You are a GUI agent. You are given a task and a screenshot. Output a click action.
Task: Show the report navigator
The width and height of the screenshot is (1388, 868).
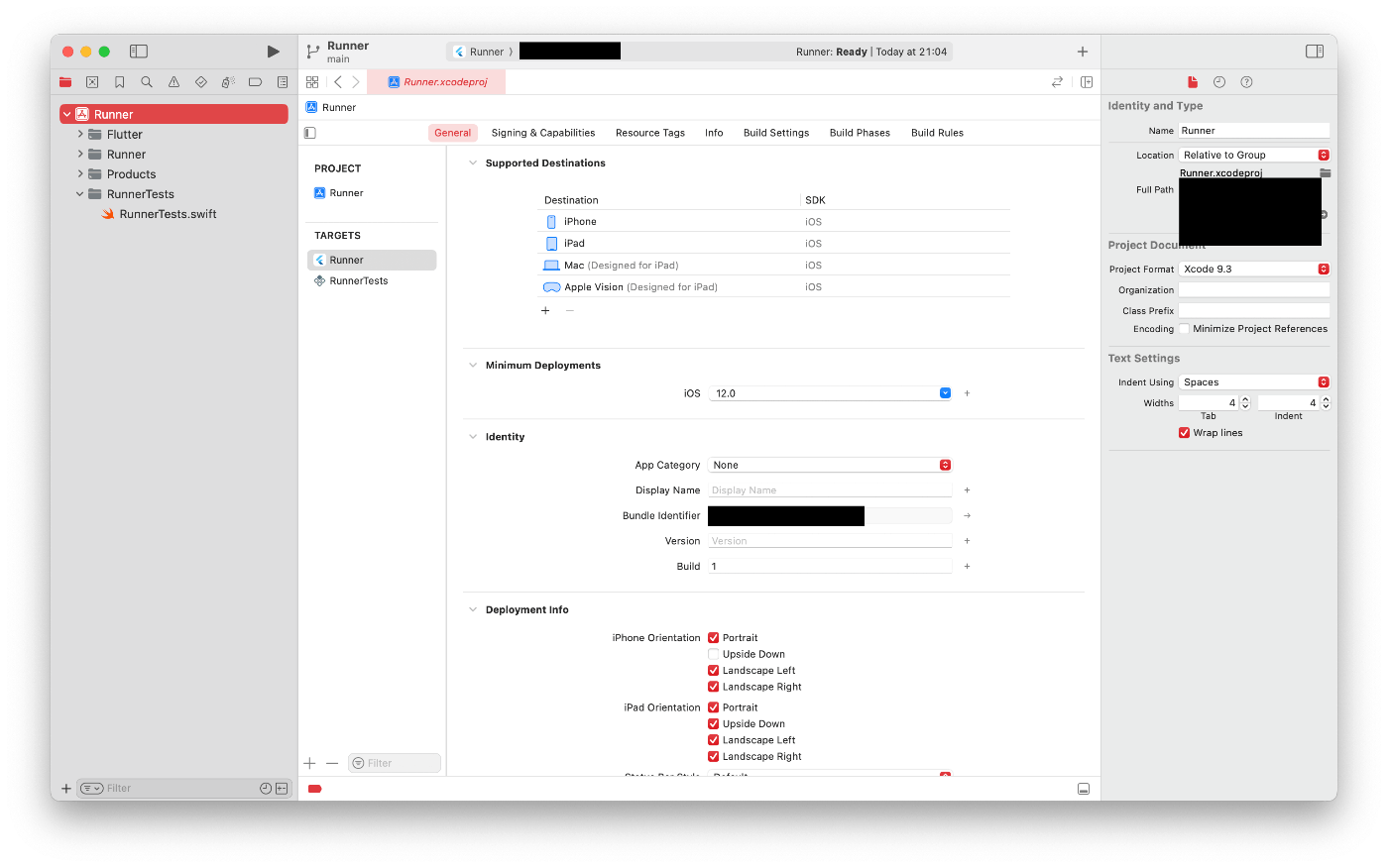(283, 82)
